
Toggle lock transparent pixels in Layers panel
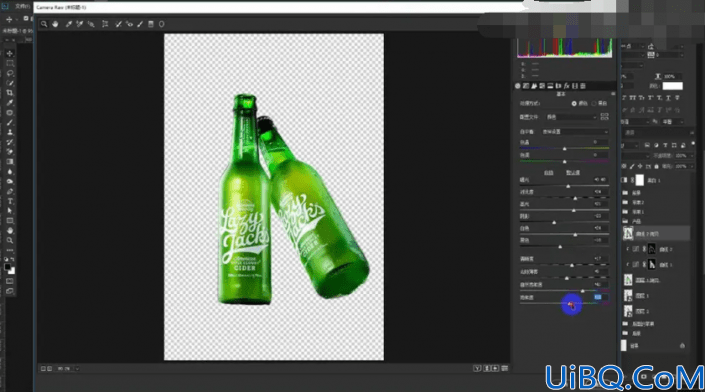pos(624,166)
